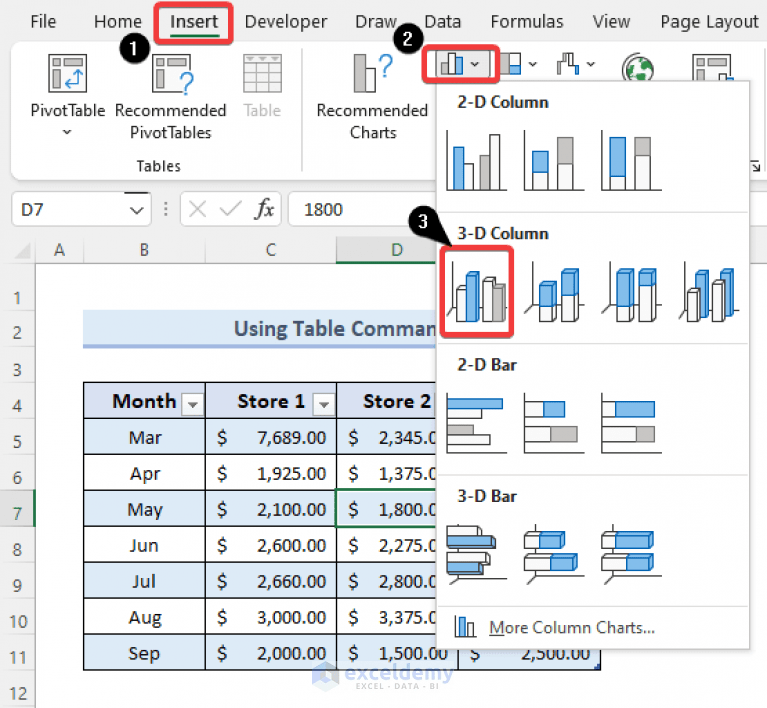Viewport: 767px width, 708px height.
Task: Select 2-D 100% Stacked Column chart
Action: click(x=631, y=160)
